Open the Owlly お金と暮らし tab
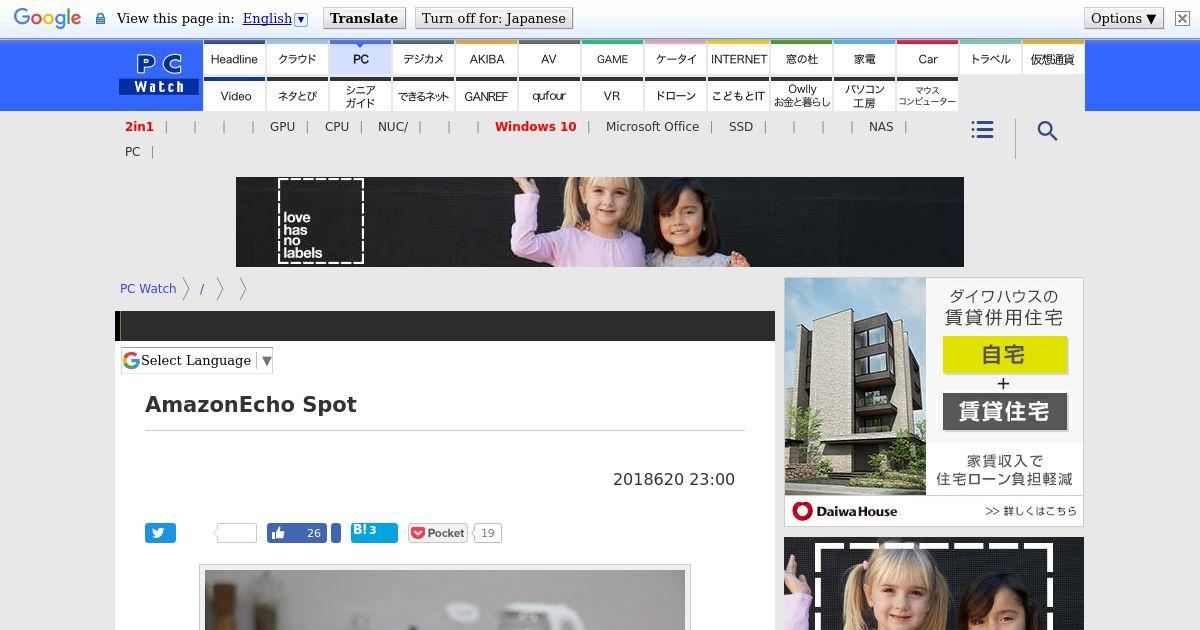The width and height of the screenshot is (1200, 630). [802, 95]
